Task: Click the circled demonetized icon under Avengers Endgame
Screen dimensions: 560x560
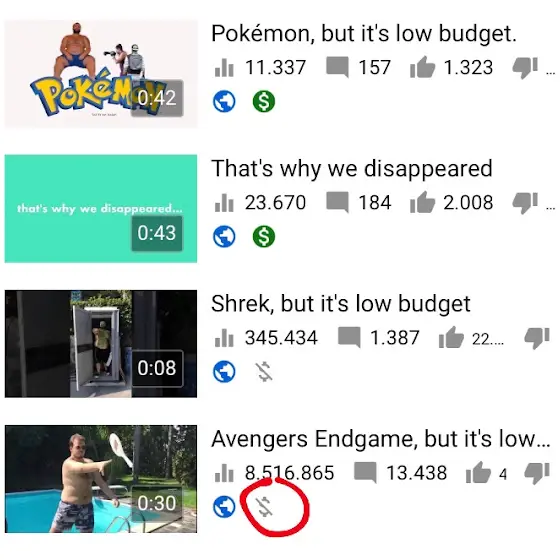Action: [264, 507]
